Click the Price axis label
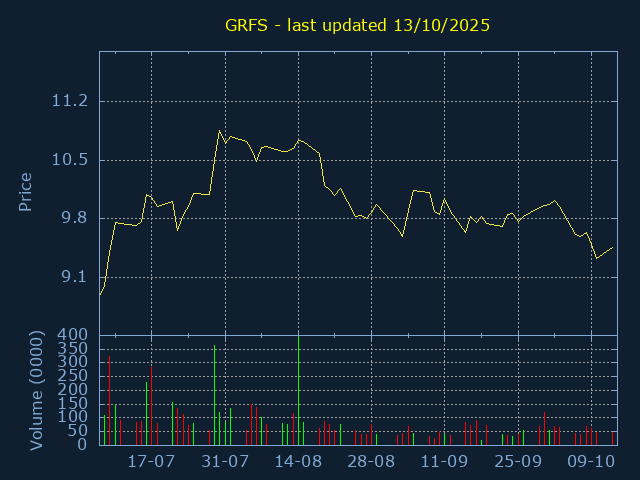This screenshot has height=480, width=640. click(x=26, y=192)
